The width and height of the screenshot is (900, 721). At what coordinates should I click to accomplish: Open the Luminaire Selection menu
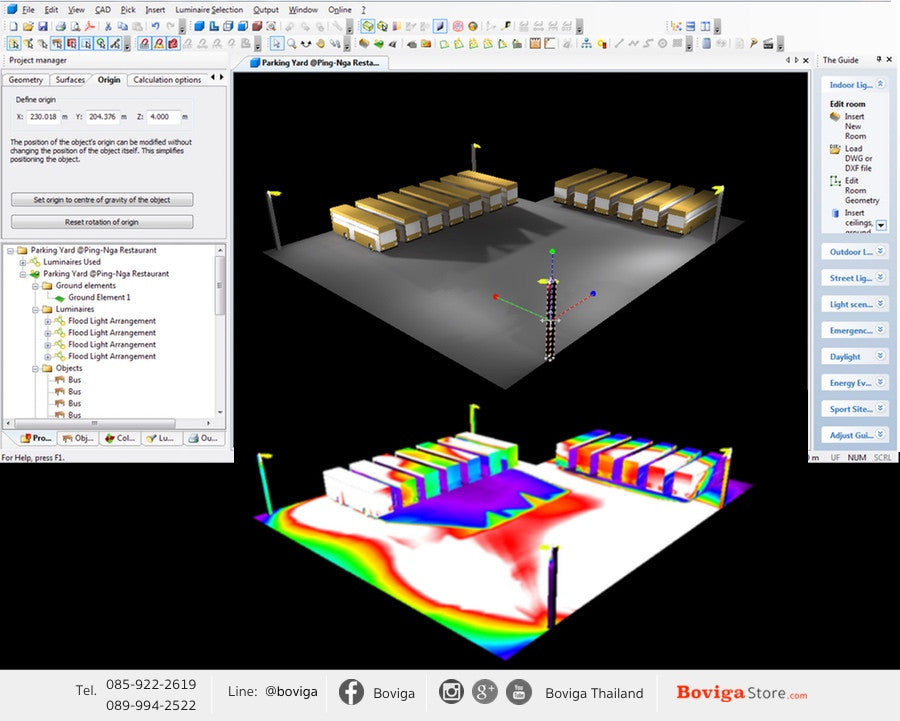pos(208,9)
